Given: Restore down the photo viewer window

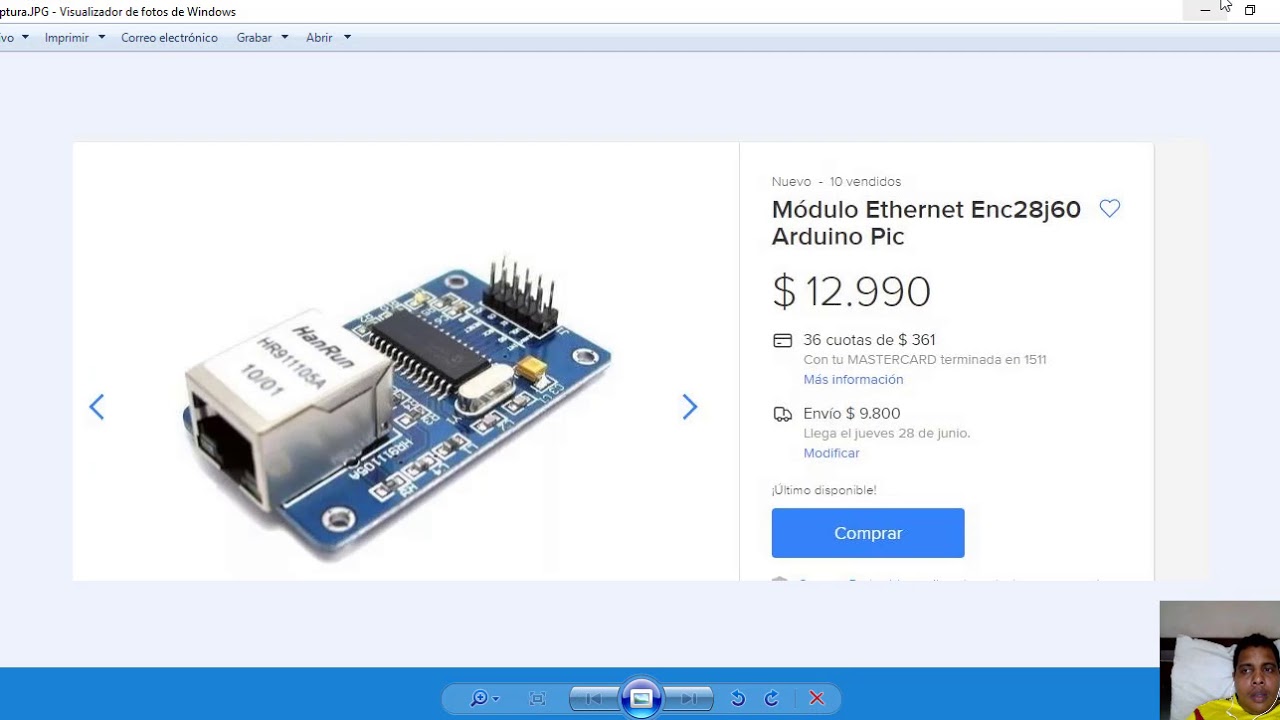Looking at the screenshot, I should [1250, 10].
